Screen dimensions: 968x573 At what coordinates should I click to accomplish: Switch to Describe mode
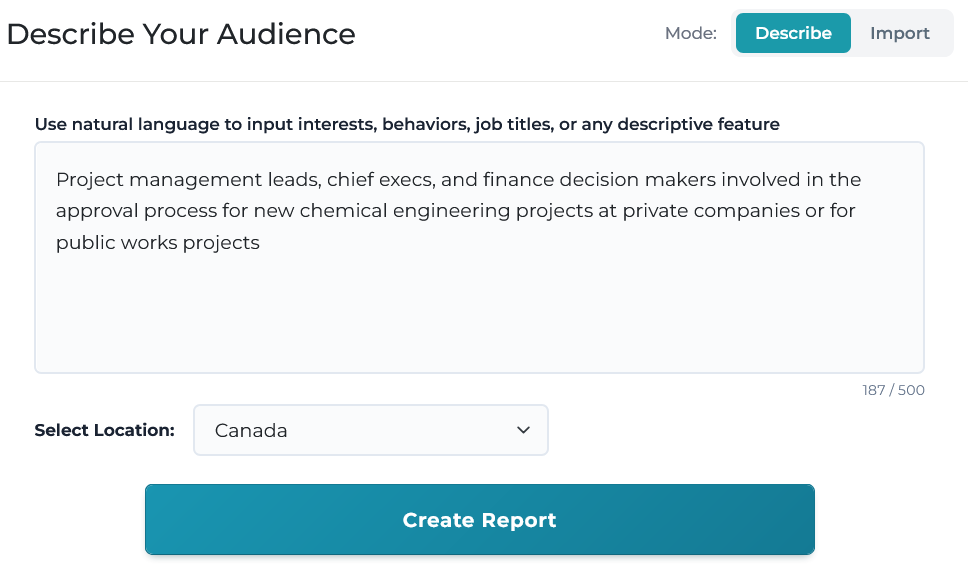pos(793,33)
